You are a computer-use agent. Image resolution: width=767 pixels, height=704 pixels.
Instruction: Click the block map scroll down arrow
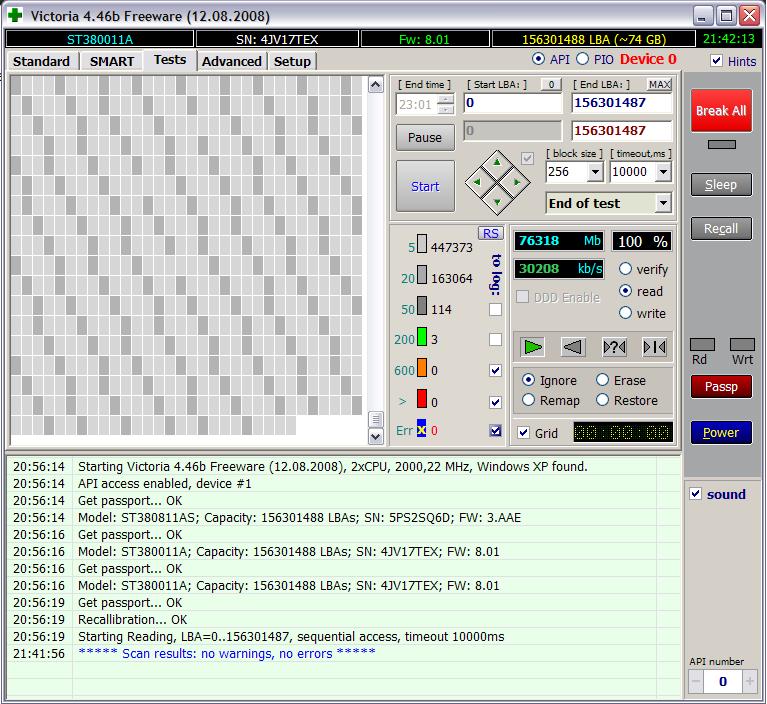pyautogui.click(x=376, y=436)
